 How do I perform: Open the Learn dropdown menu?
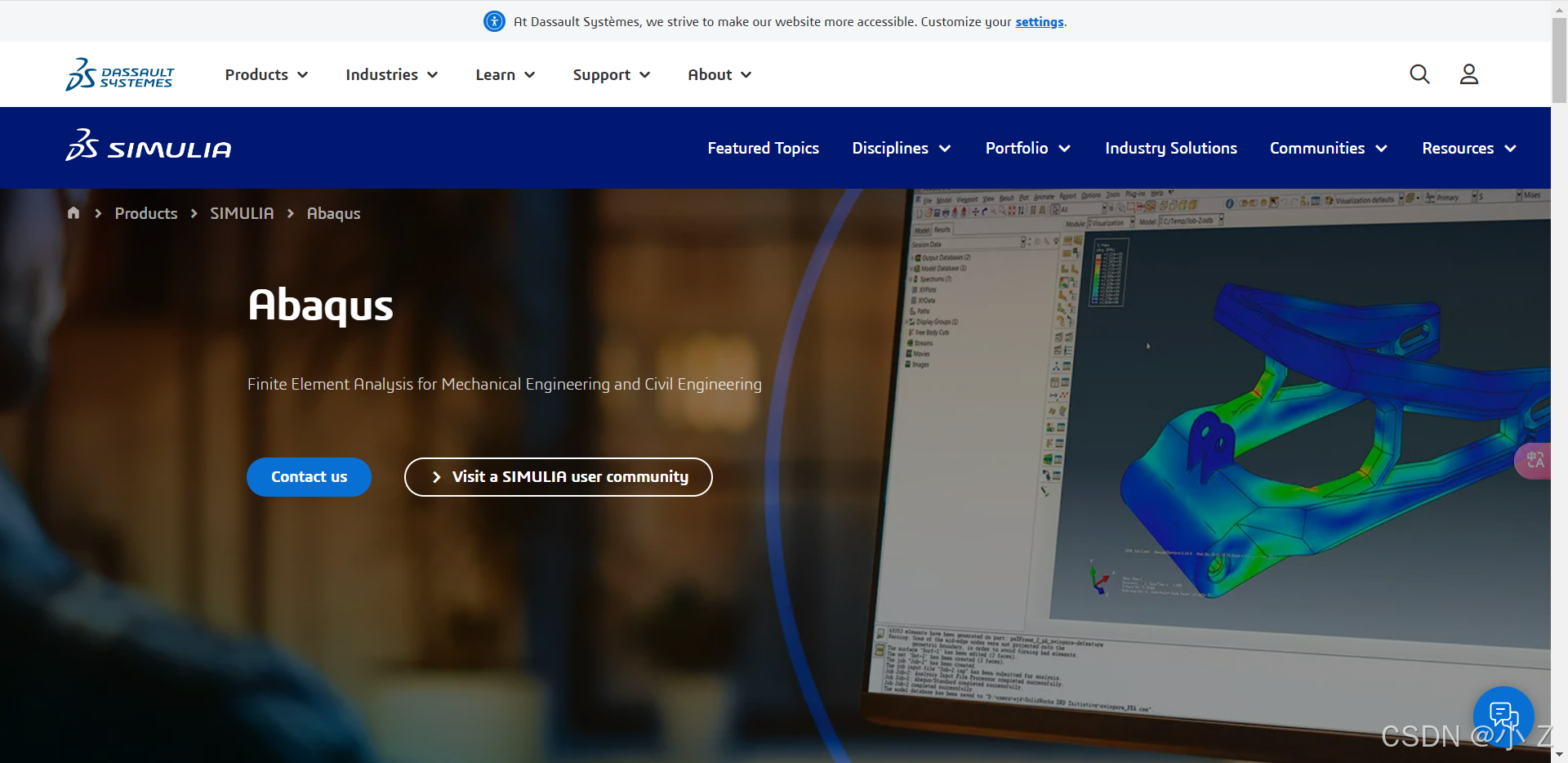(x=506, y=74)
